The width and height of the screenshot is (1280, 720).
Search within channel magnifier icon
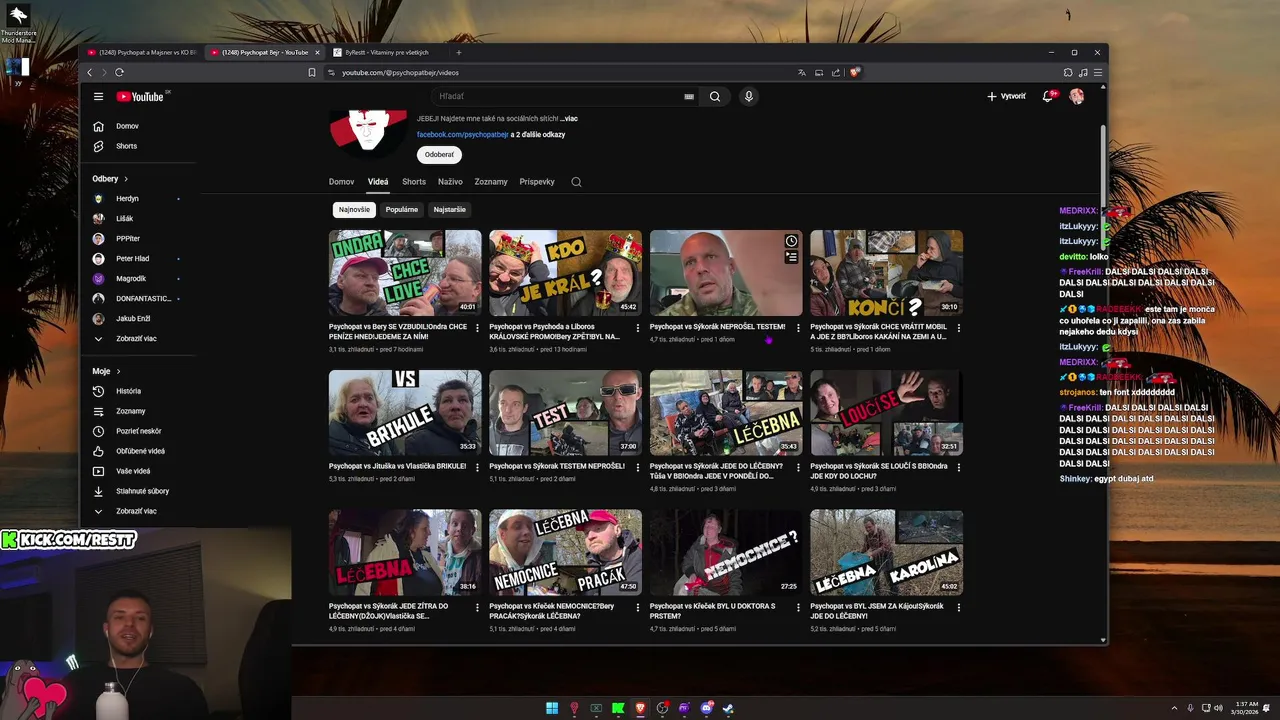click(x=576, y=182)
